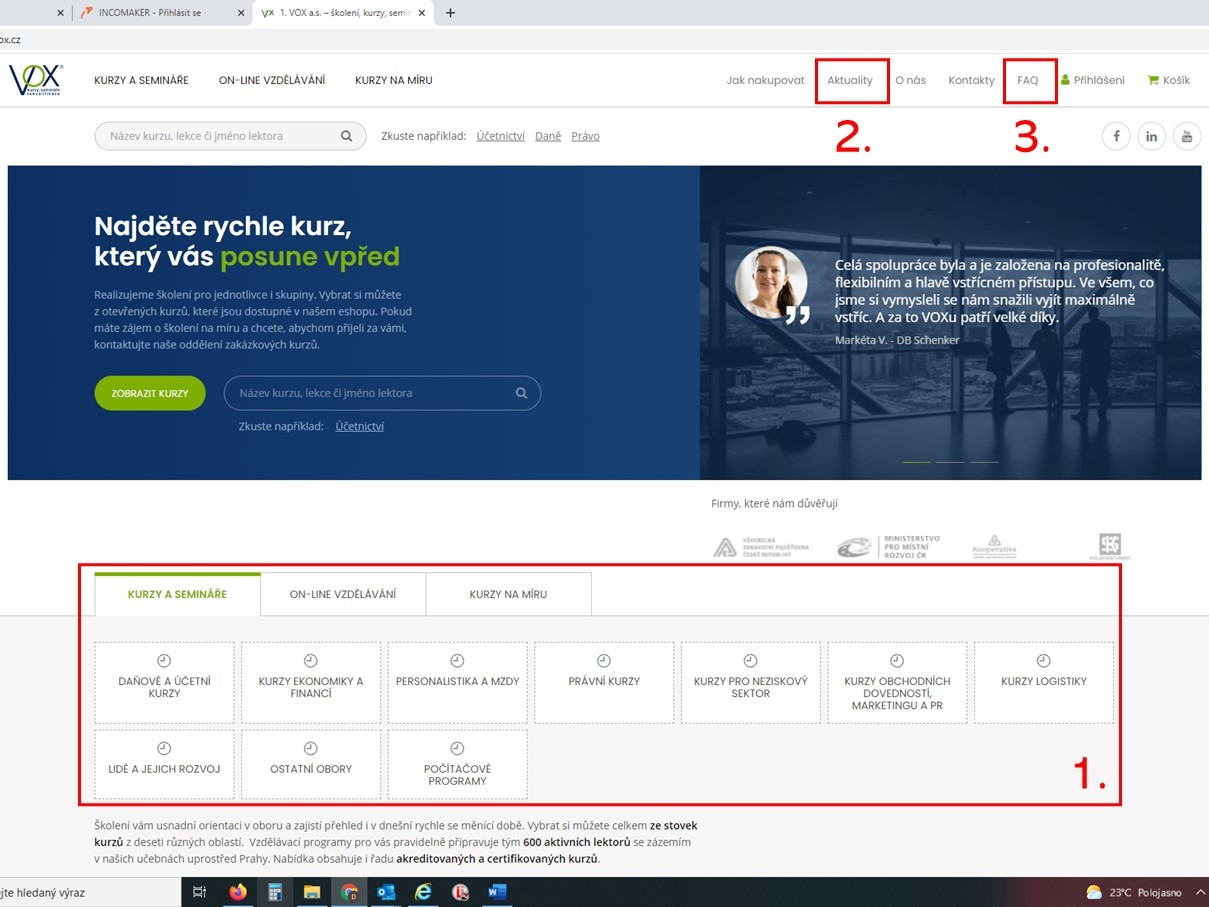Launch Firefox from the taskbar
Screen dimensions: 1209x907
tap(237, 892)
